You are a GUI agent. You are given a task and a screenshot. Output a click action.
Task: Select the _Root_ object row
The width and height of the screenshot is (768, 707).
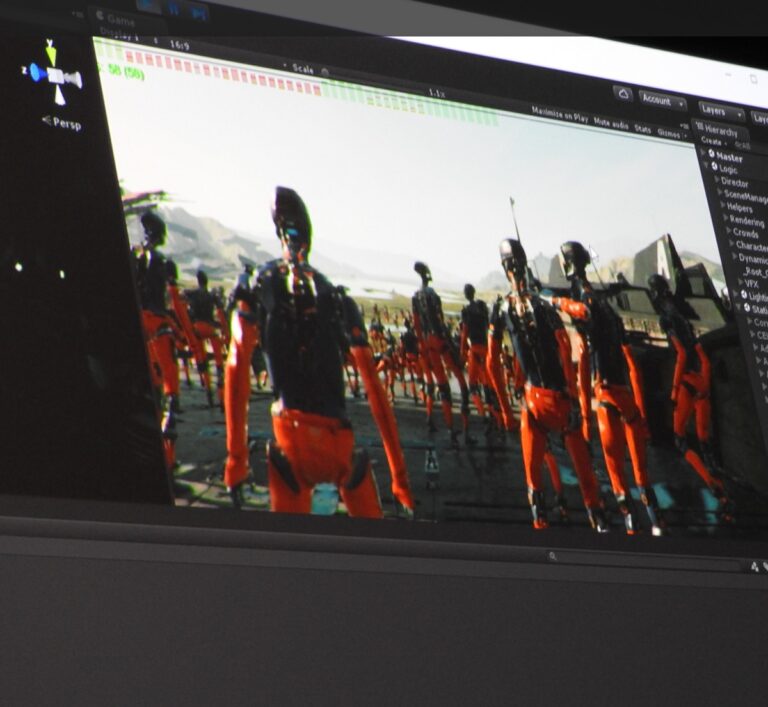click(x=755, y=271)
